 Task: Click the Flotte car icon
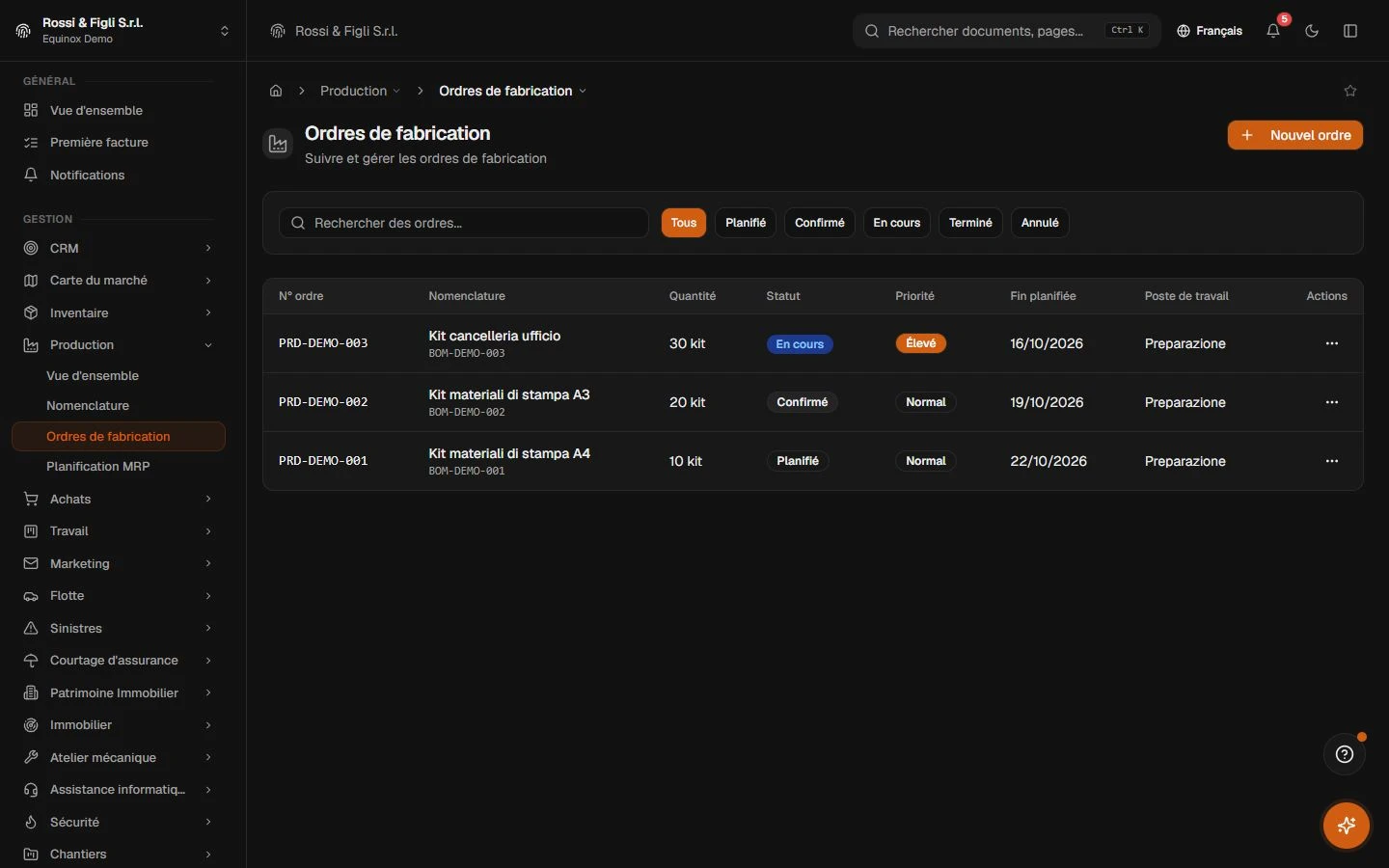[x=31, y=596]
